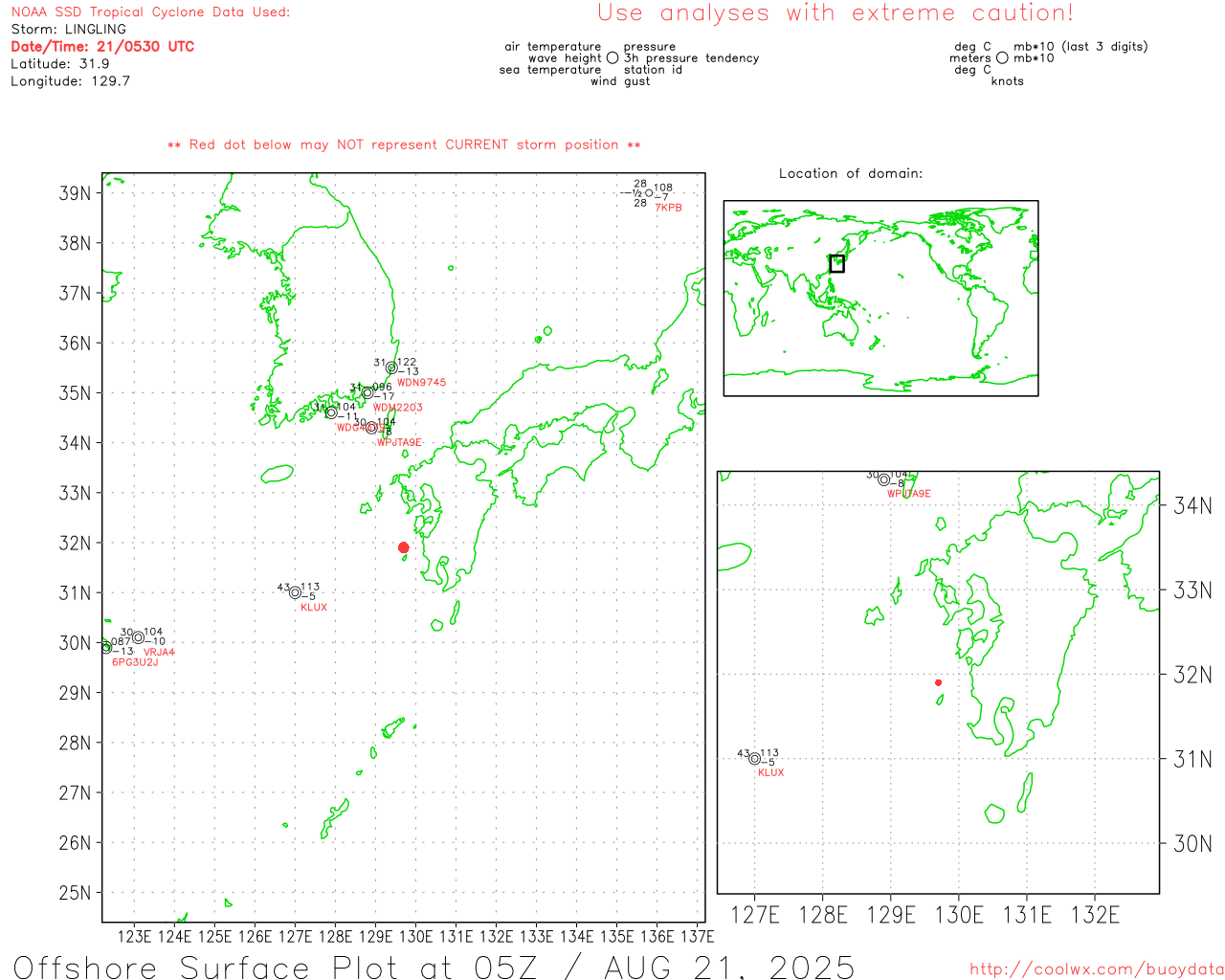The image size is (1225, 980).
Task: Open the world location-of-domain thumbnail map
Action: 880,299
